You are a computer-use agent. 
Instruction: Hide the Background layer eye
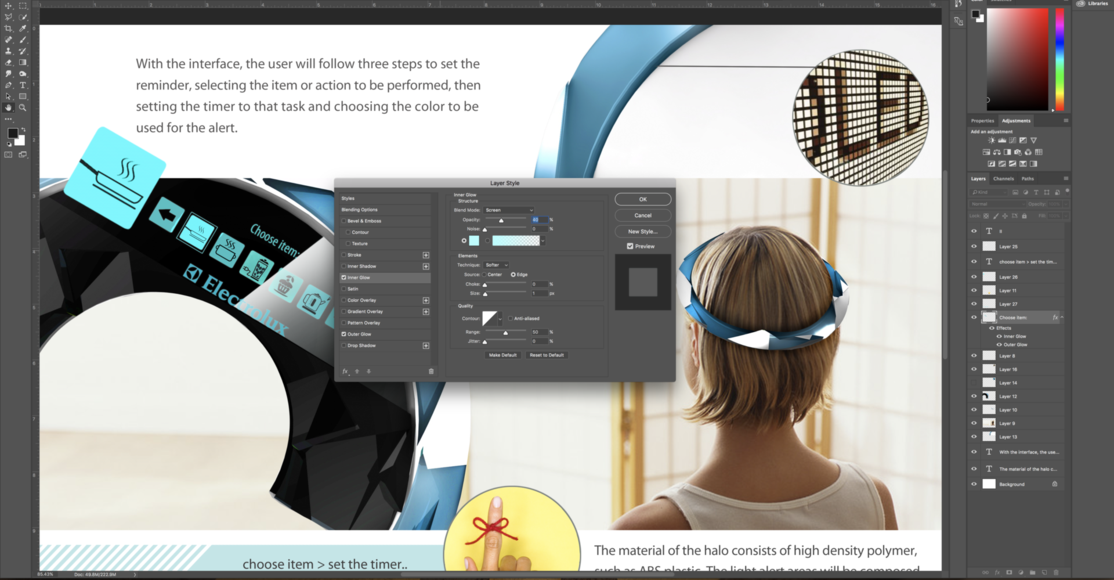(974, 484)
